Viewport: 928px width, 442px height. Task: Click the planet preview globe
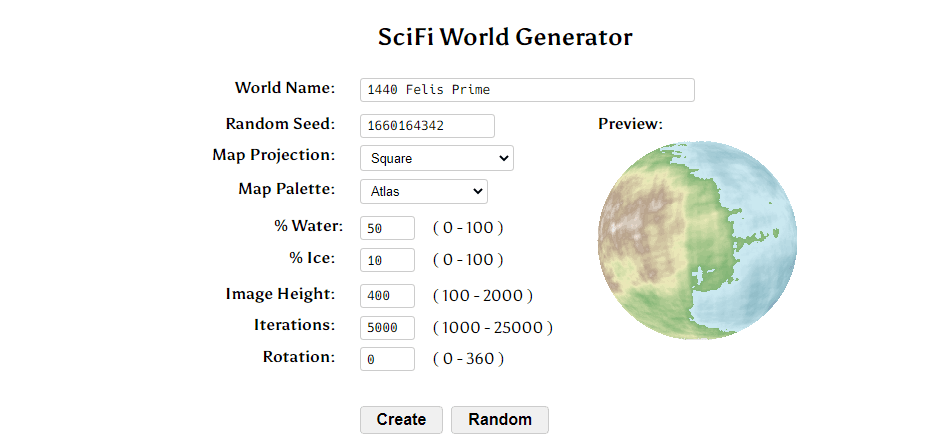click(697, 240)
